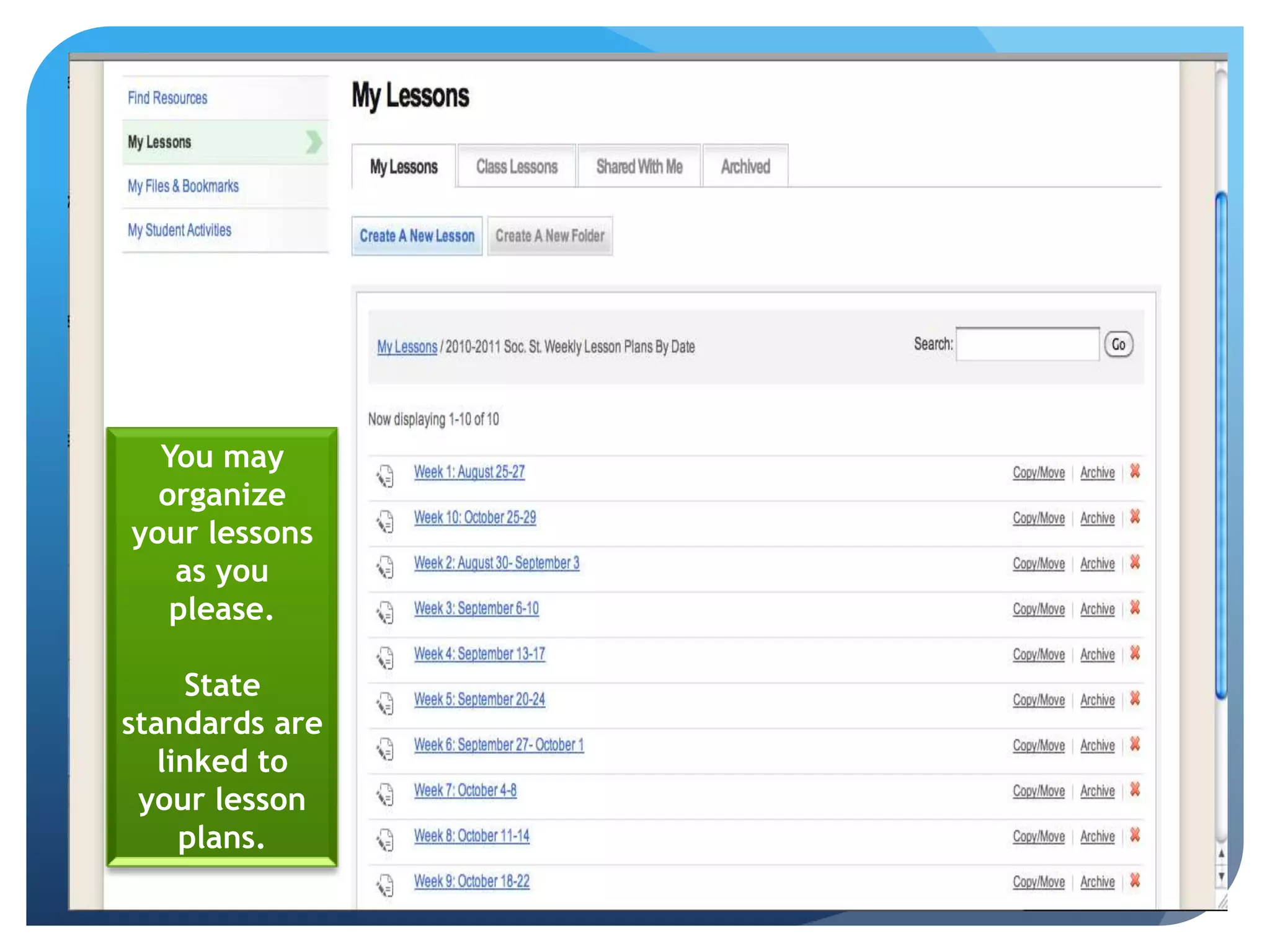
Task: Open the Shared With Me tab
Action: point(639,167)
